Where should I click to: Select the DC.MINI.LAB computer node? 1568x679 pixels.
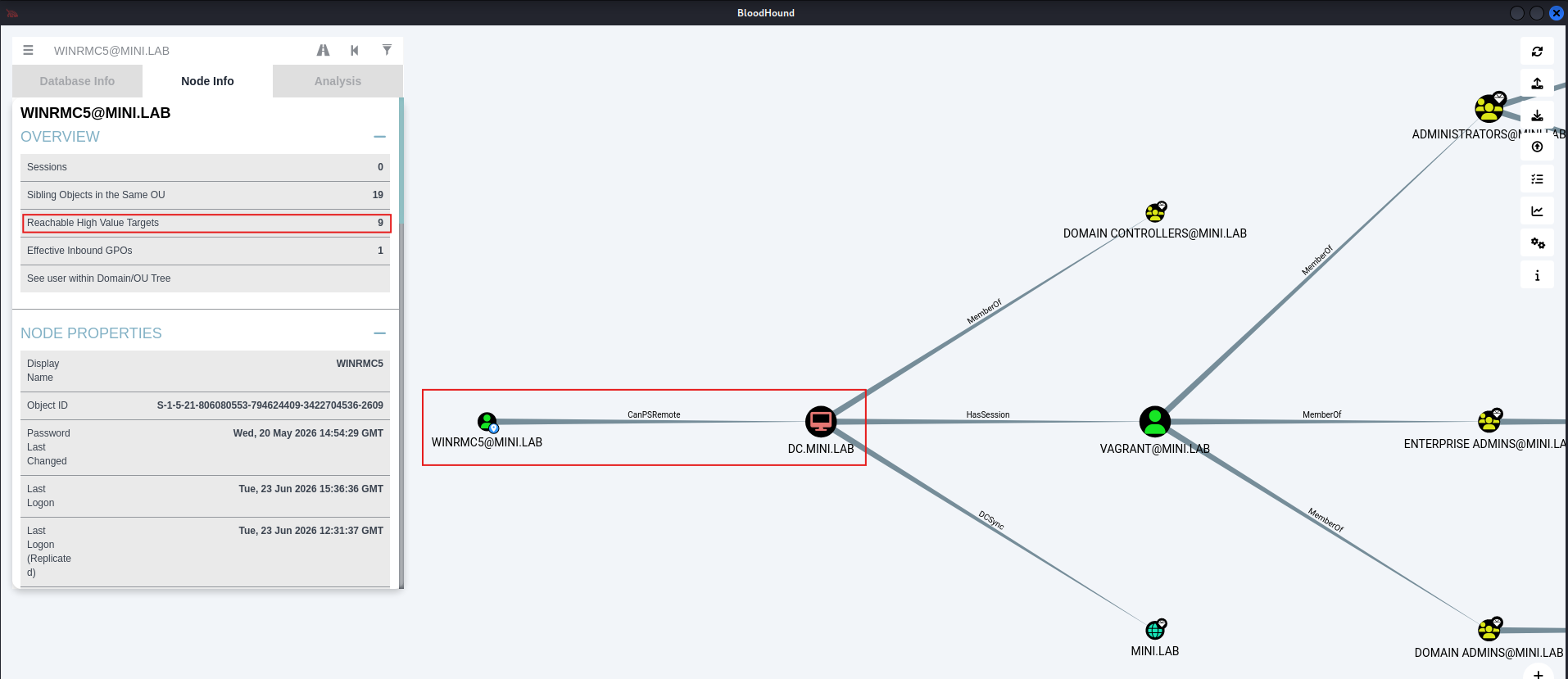coord(821,422)
